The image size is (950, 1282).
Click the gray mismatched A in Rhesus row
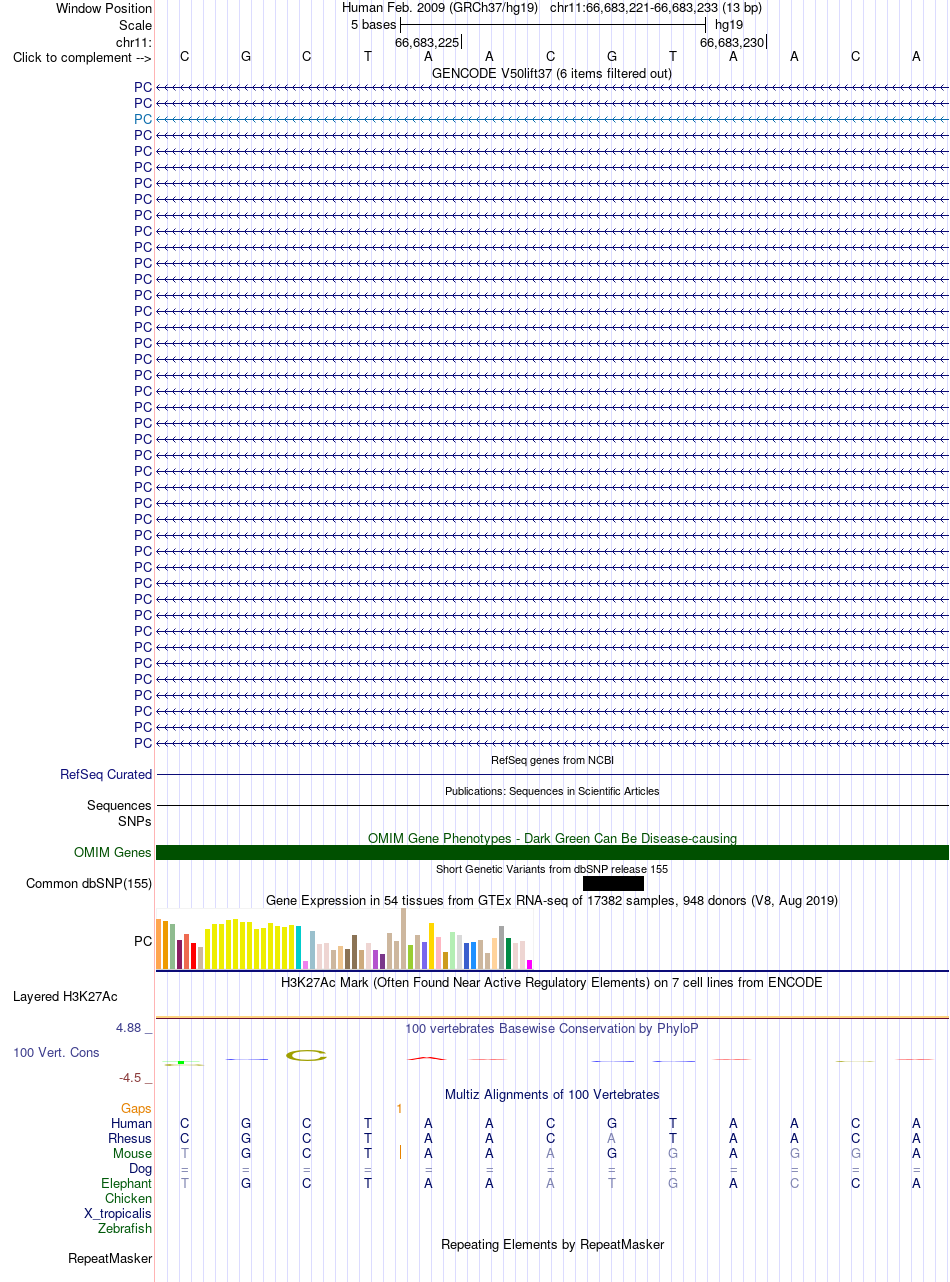coord(611,1138)
